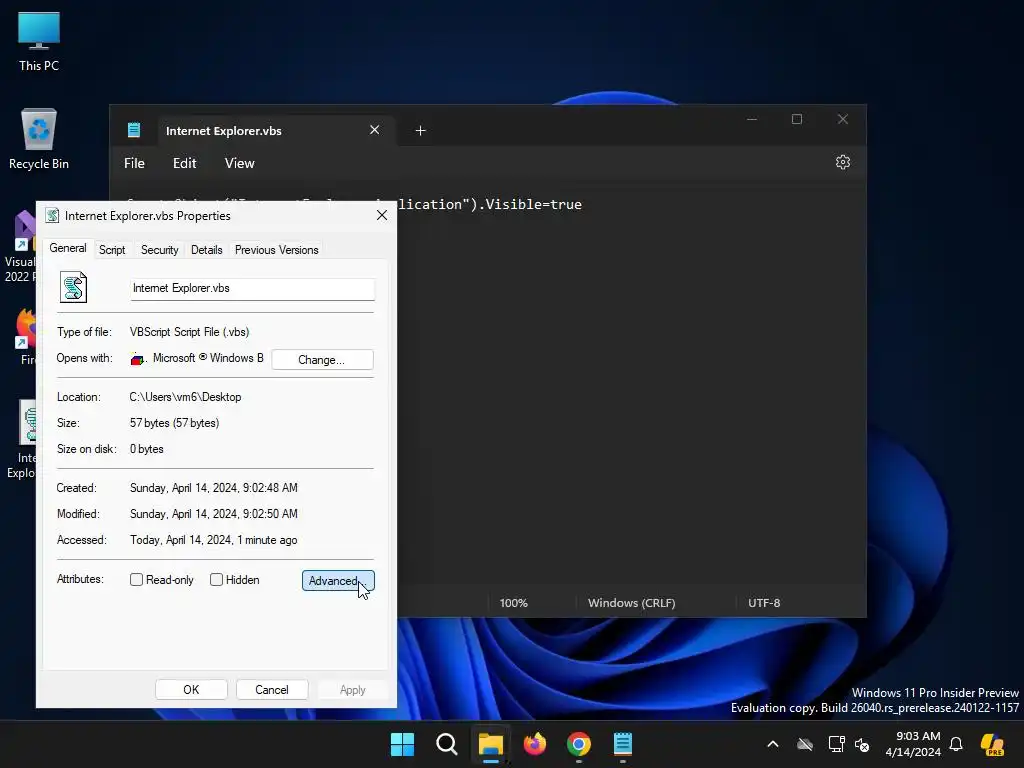This screenshot has height=768, width=1024.
Task: Add a new Notepad tab with plus
Action: 421,131
